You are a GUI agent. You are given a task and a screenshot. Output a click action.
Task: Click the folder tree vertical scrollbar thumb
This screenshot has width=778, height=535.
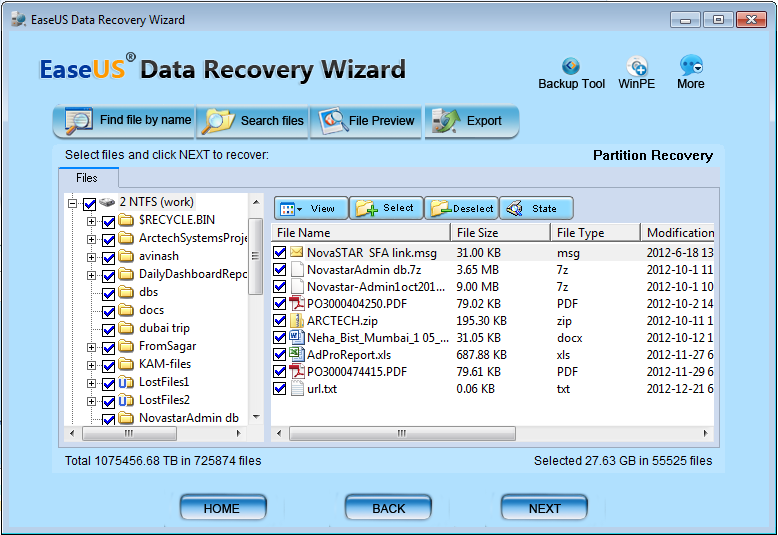256,256
